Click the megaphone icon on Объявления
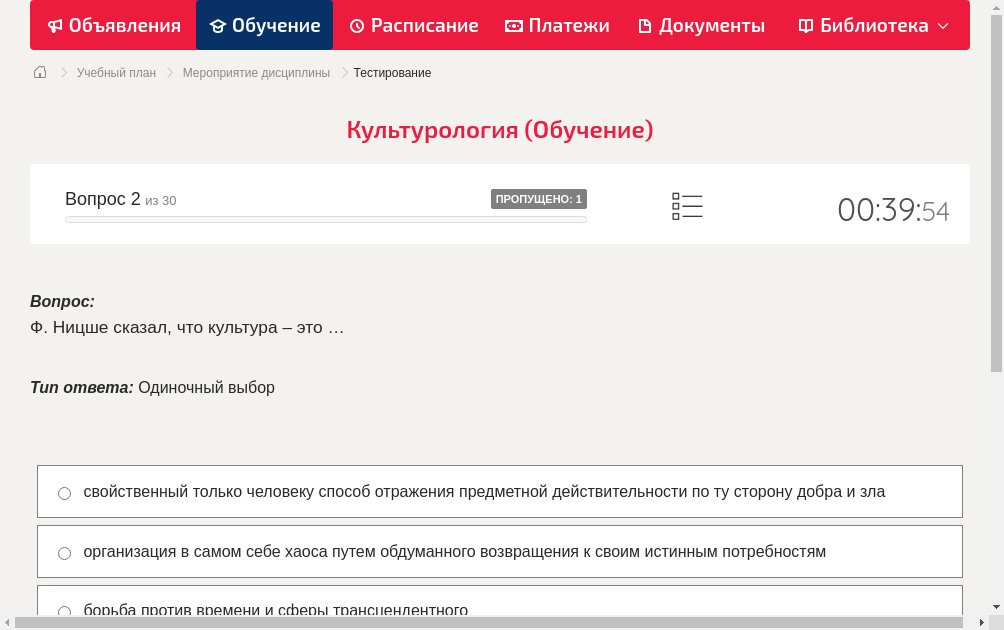This screenshot has width=1004, height=630. pyautogui.click(x=54, y=25)
